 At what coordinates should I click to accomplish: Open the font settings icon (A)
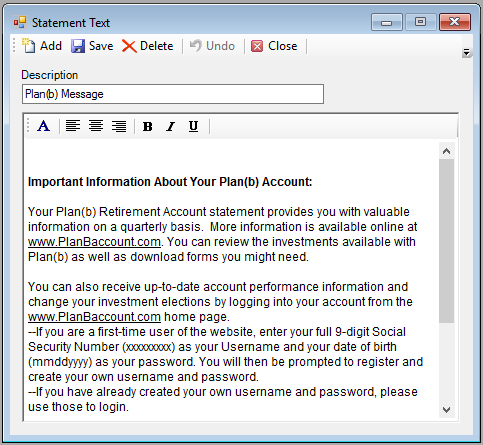[x=44, y=126]
